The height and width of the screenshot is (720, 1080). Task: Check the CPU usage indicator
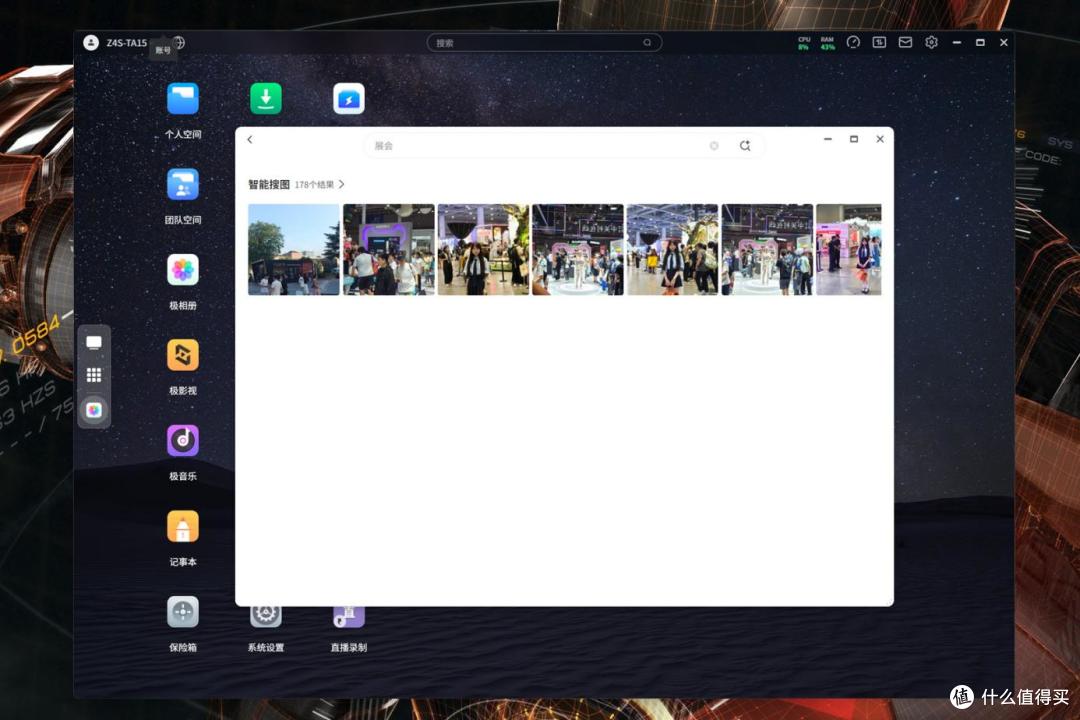click(x=804, y=43)
